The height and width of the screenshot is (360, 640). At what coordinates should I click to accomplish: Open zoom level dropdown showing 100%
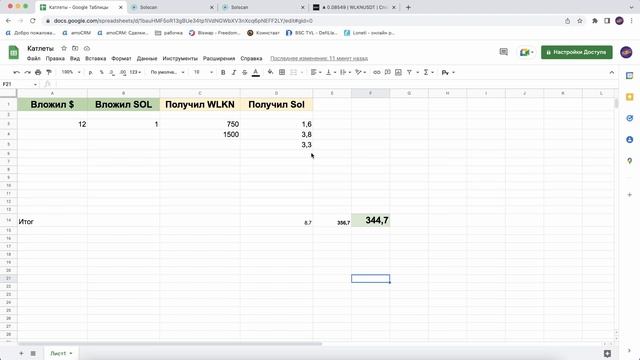[71, 72]
